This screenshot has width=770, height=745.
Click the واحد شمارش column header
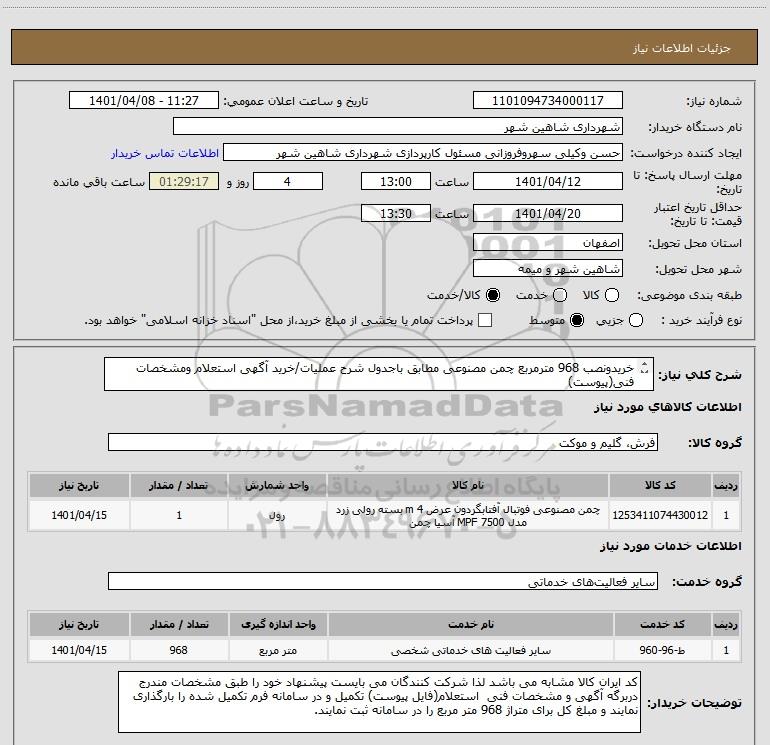point(277,486)
